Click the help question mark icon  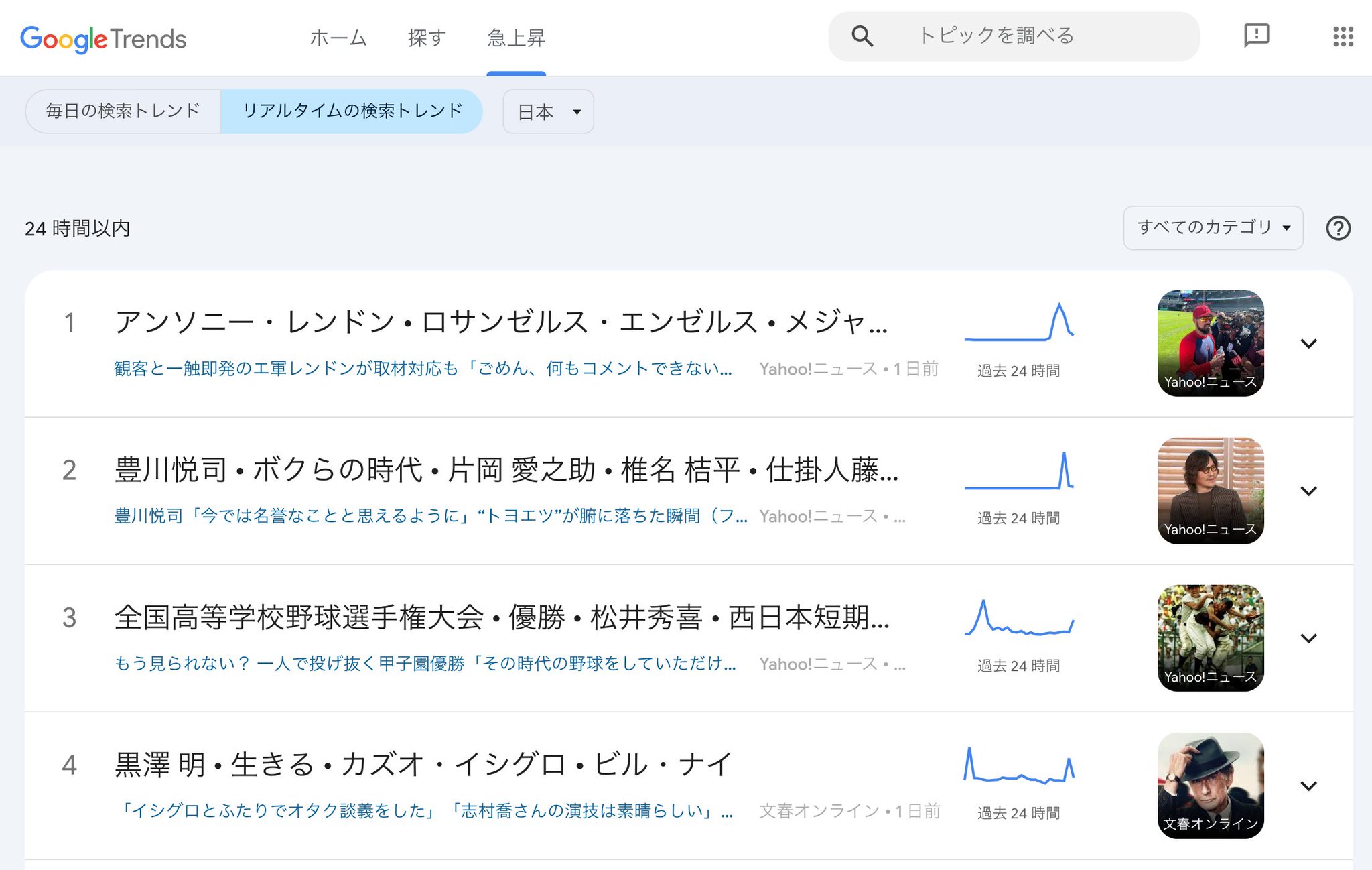1338,229
